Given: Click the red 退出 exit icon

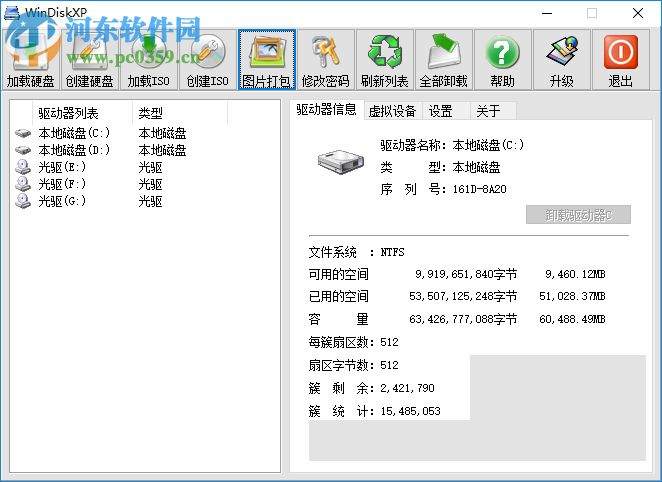Looking at the screenshot, I should pyautogui.click(x=621, y=60).
